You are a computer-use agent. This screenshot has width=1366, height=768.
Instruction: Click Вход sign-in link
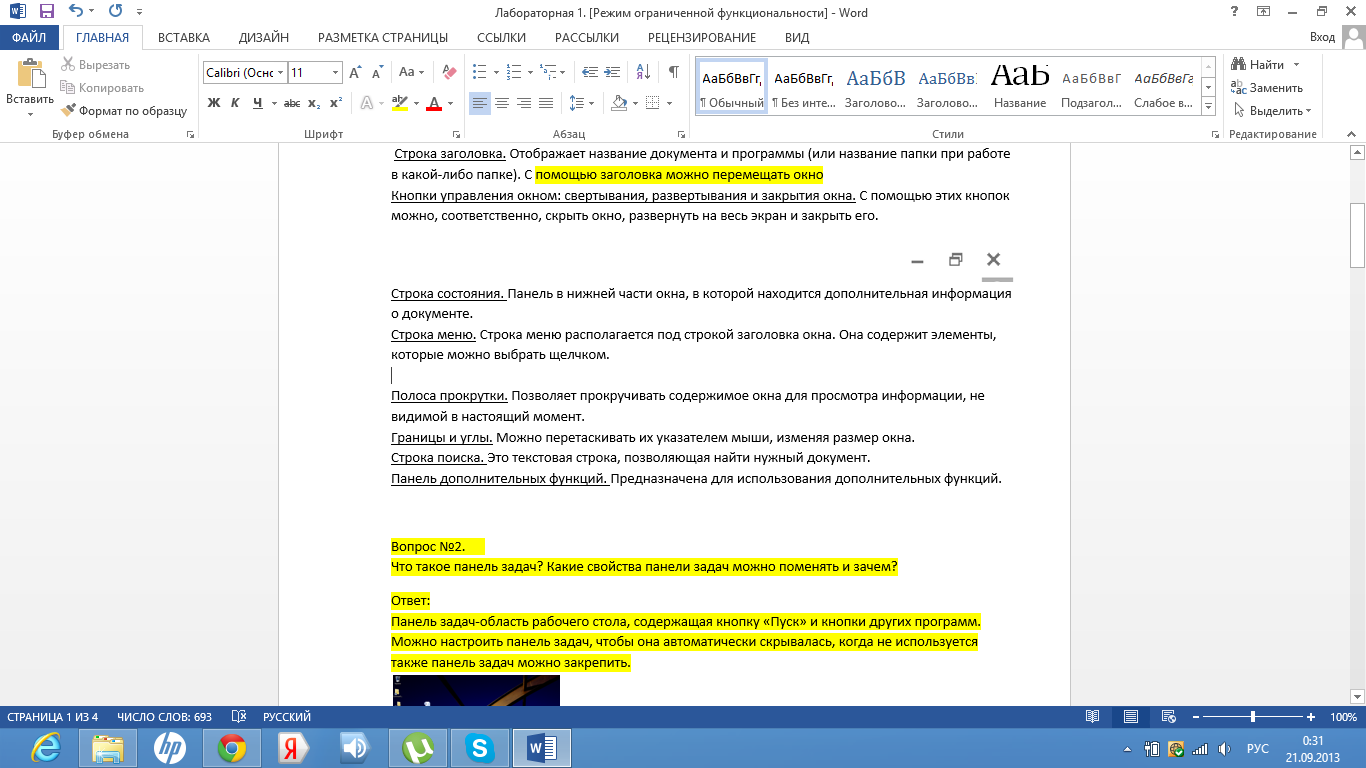(x=1322, y=38)
